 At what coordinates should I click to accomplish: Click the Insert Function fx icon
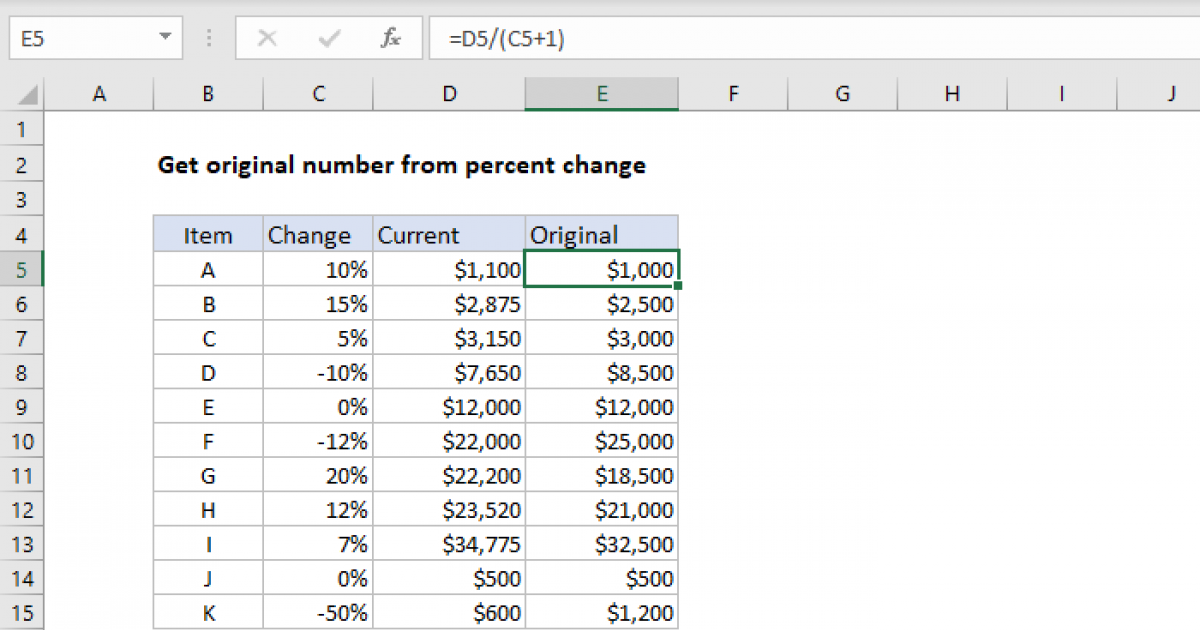(x=391, y=39)
